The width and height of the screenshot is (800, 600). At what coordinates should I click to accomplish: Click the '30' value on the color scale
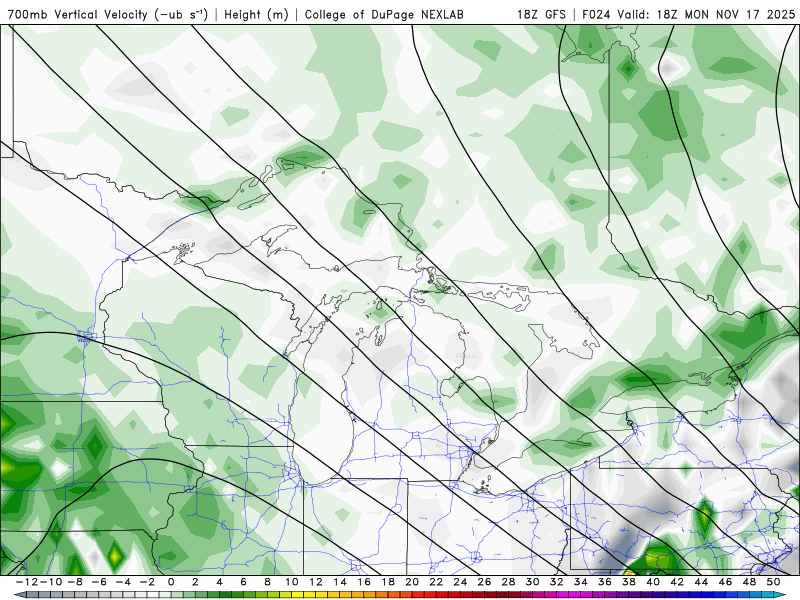click(x=533, y=582)
